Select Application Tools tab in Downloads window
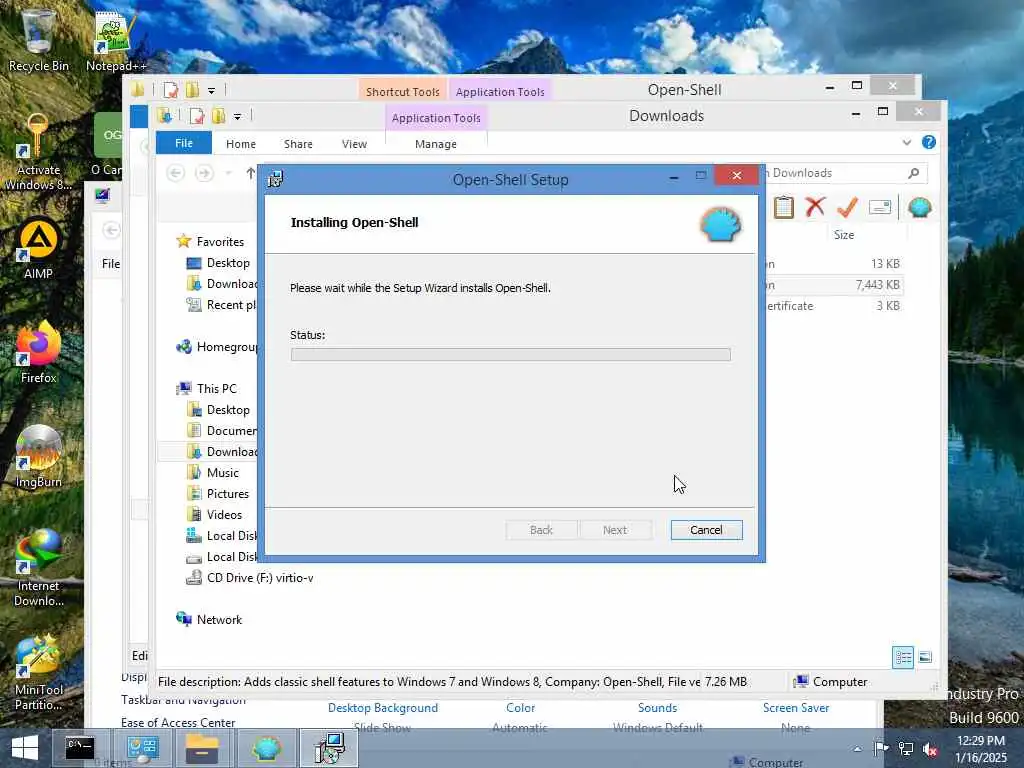This screenshot has width=1024, height=768. point(436,118)
